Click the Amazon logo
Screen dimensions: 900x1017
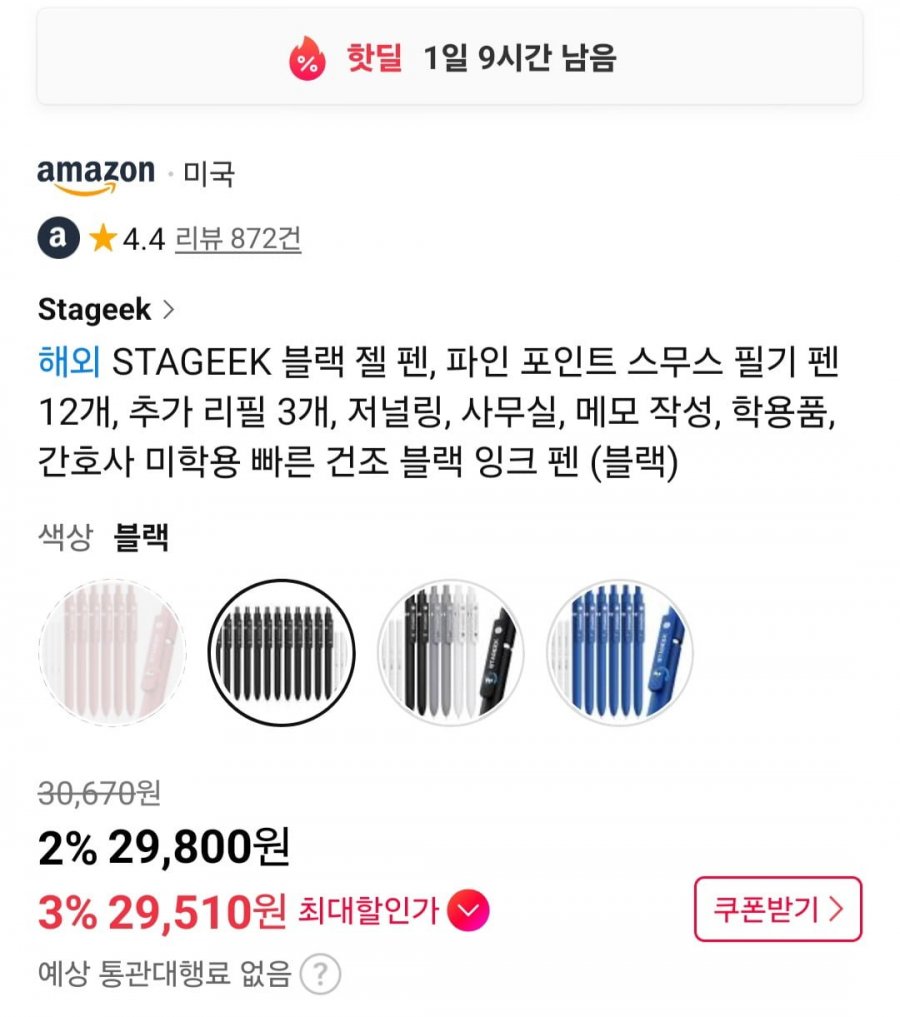pos(96,176)
